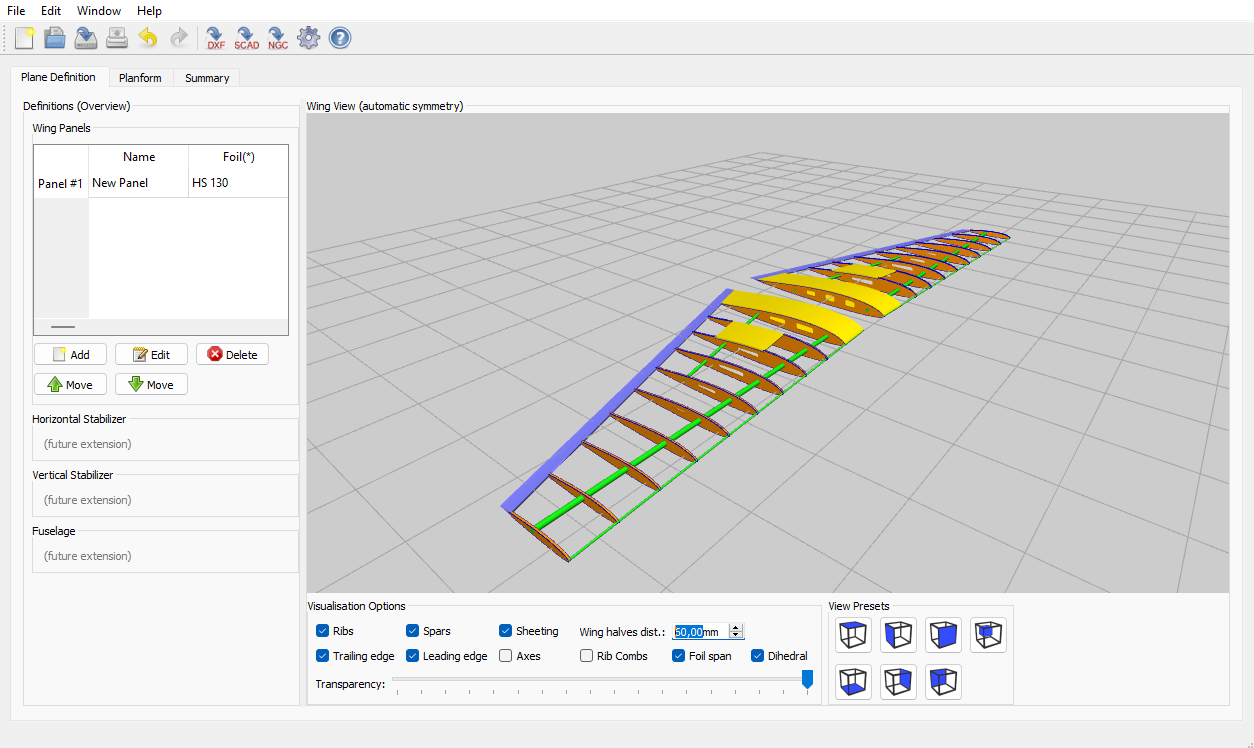Image resolution: width=1254 pixels, height=748 pixels.
Task: Enable the Axes checkbox
Action: click(x=506, y=656)
